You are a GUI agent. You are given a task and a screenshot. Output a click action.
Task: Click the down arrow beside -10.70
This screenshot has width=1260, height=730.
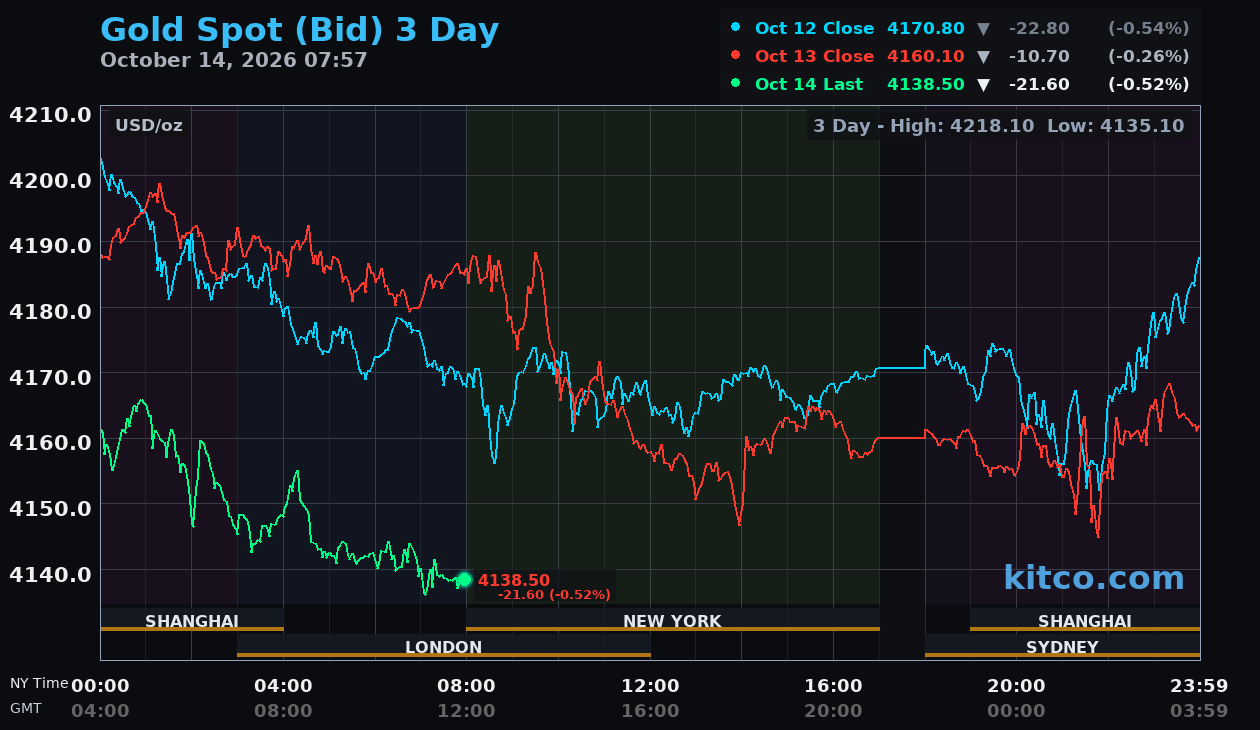click(983, 56)
